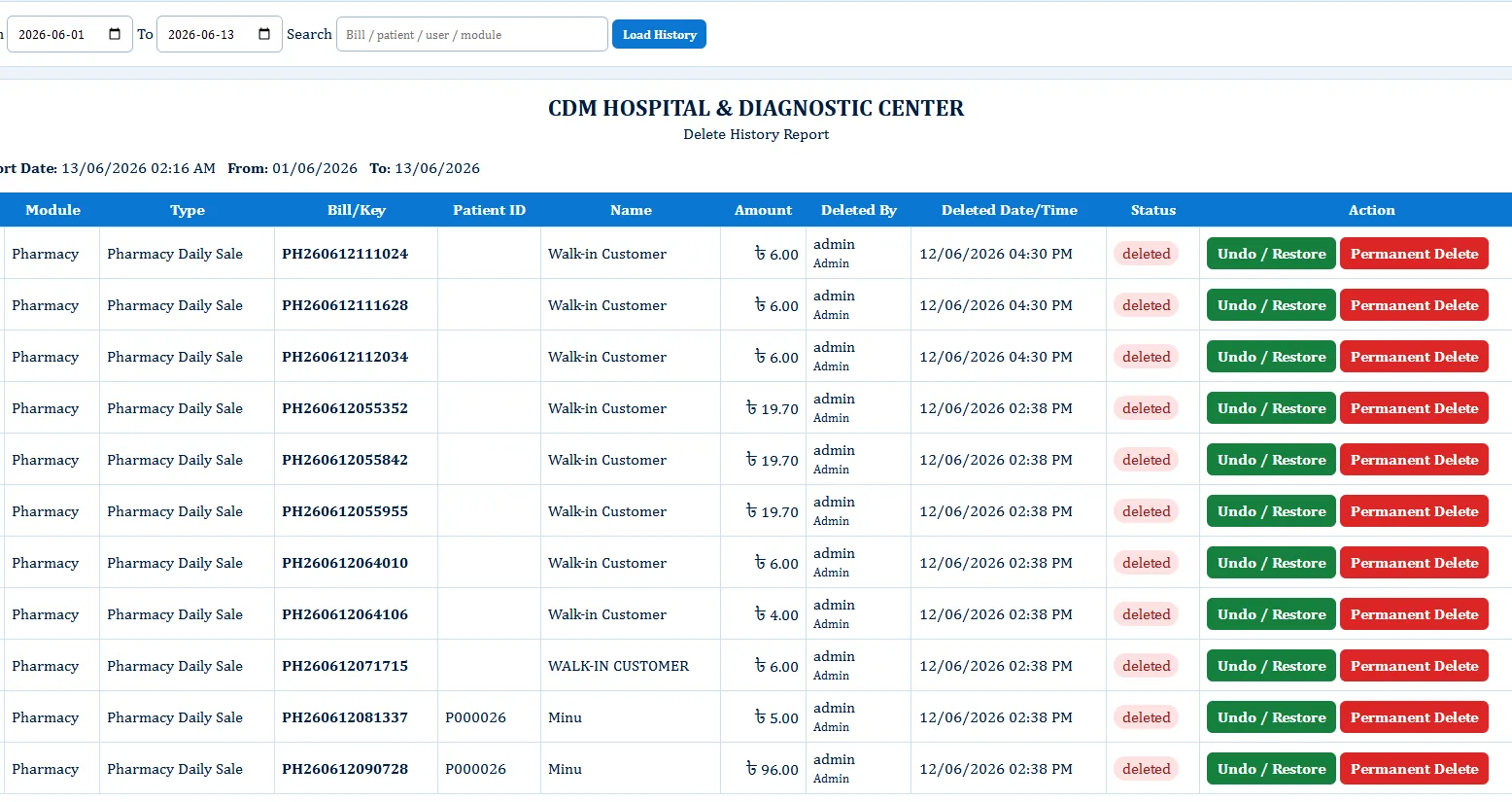This screenshot has height=802, width=1512.
Task: Permanently delete bill PH260612055352
Action: tap(1414, 408)
